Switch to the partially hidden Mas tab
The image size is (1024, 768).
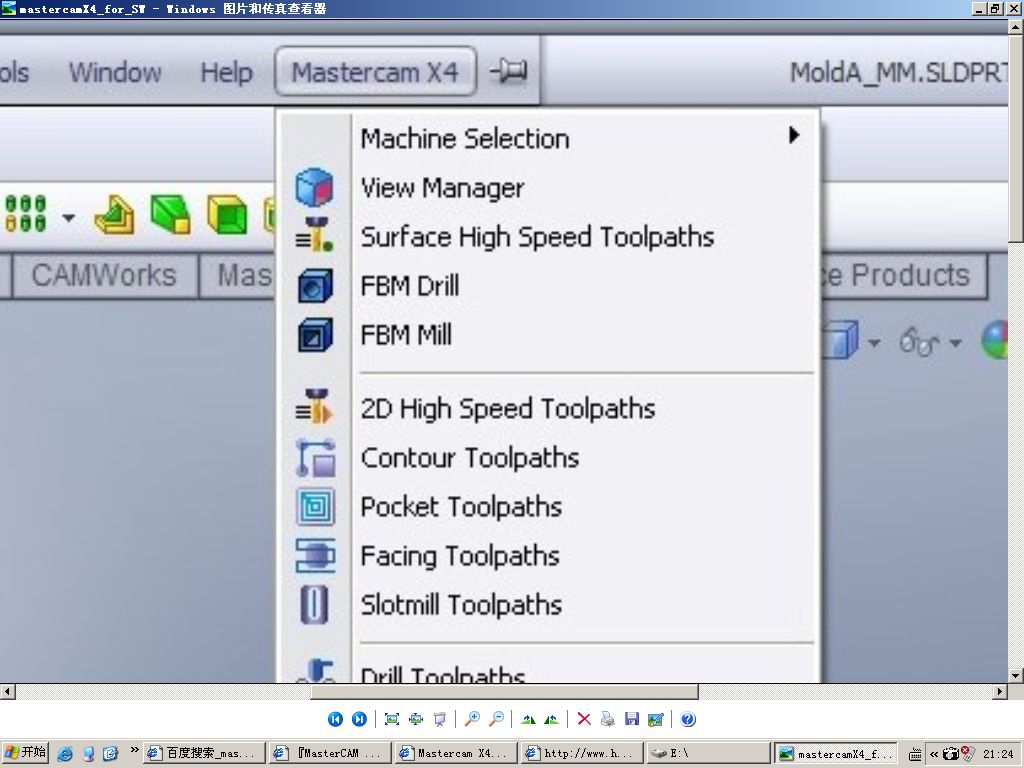click(238, 276)
